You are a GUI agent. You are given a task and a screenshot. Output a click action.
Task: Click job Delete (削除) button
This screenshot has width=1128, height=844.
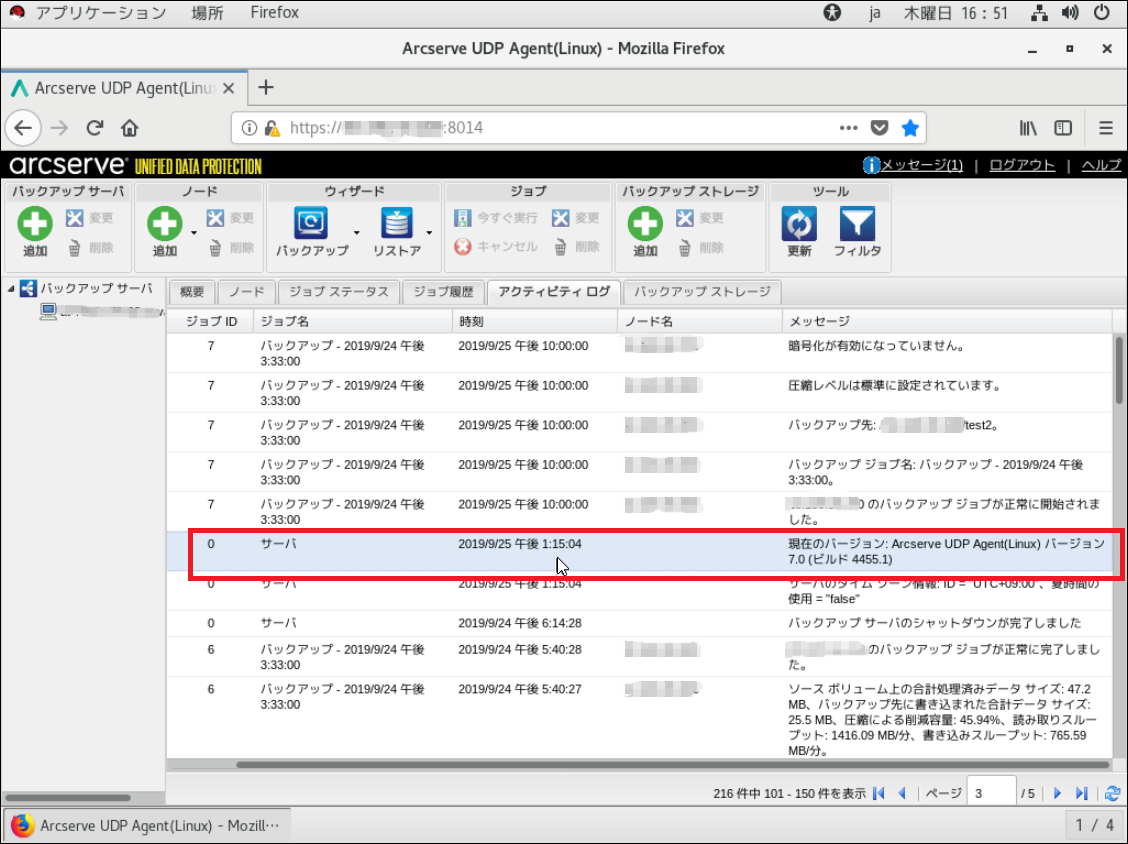coord(577,248)
